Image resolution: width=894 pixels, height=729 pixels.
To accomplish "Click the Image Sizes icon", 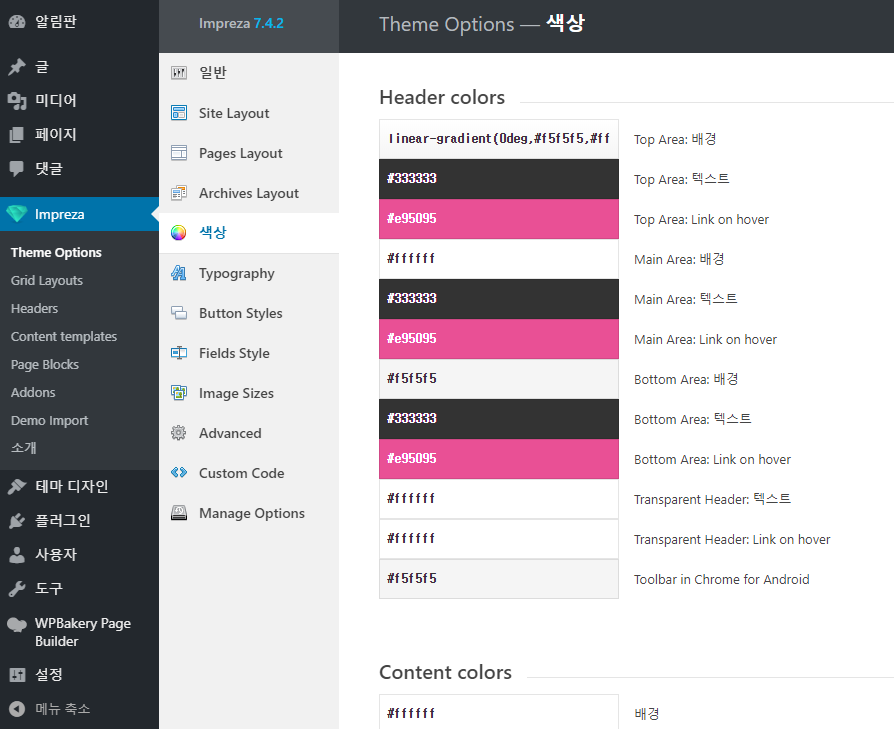I will pos(179,393).
